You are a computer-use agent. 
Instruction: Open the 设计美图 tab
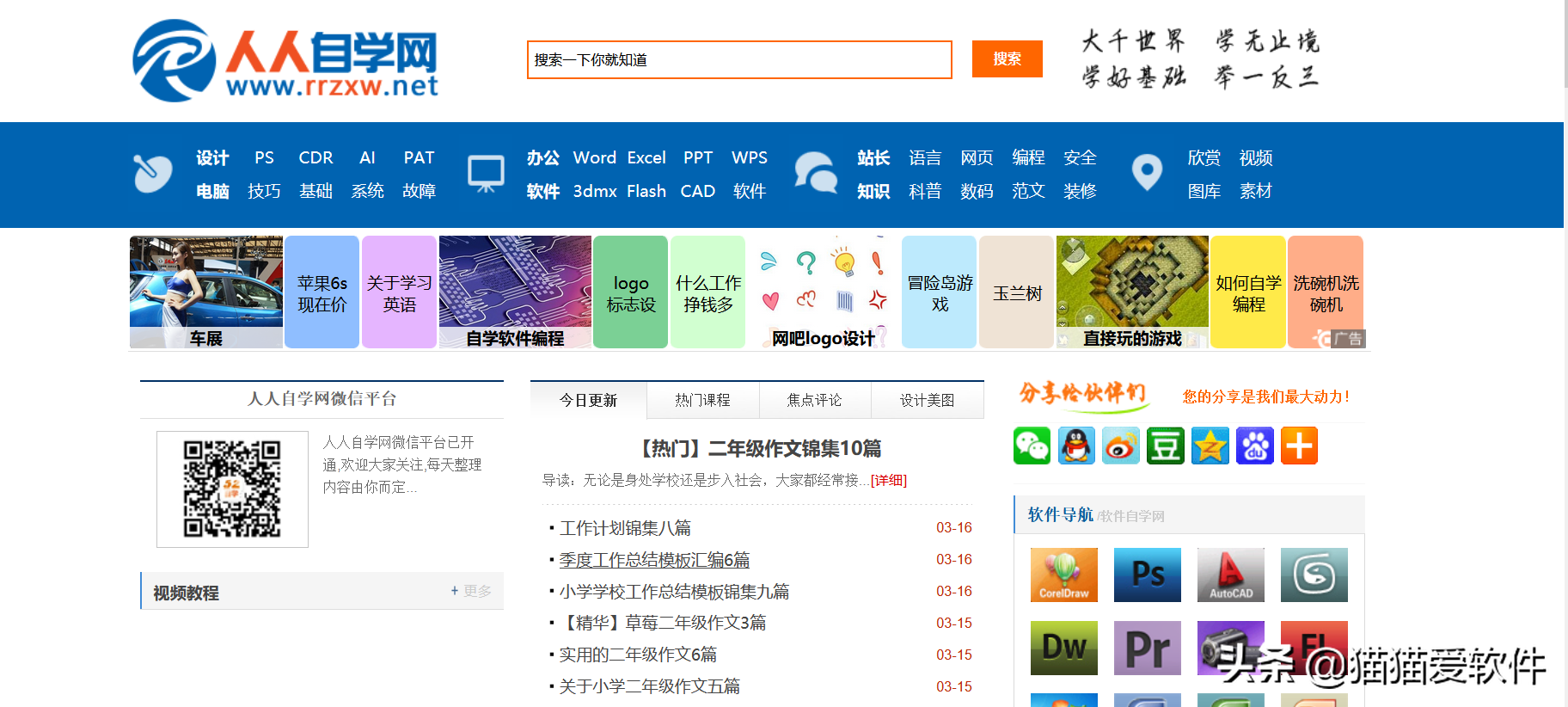coord(928,400)
